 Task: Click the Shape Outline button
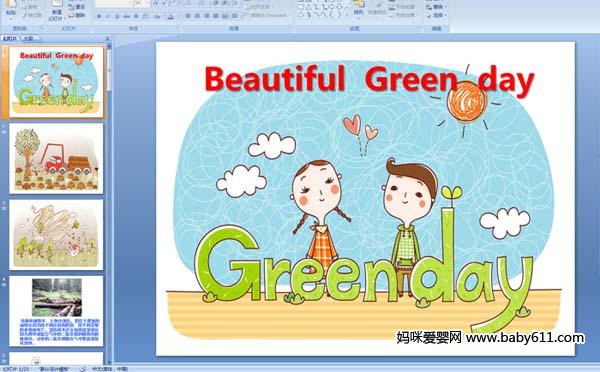click(402, 7)
